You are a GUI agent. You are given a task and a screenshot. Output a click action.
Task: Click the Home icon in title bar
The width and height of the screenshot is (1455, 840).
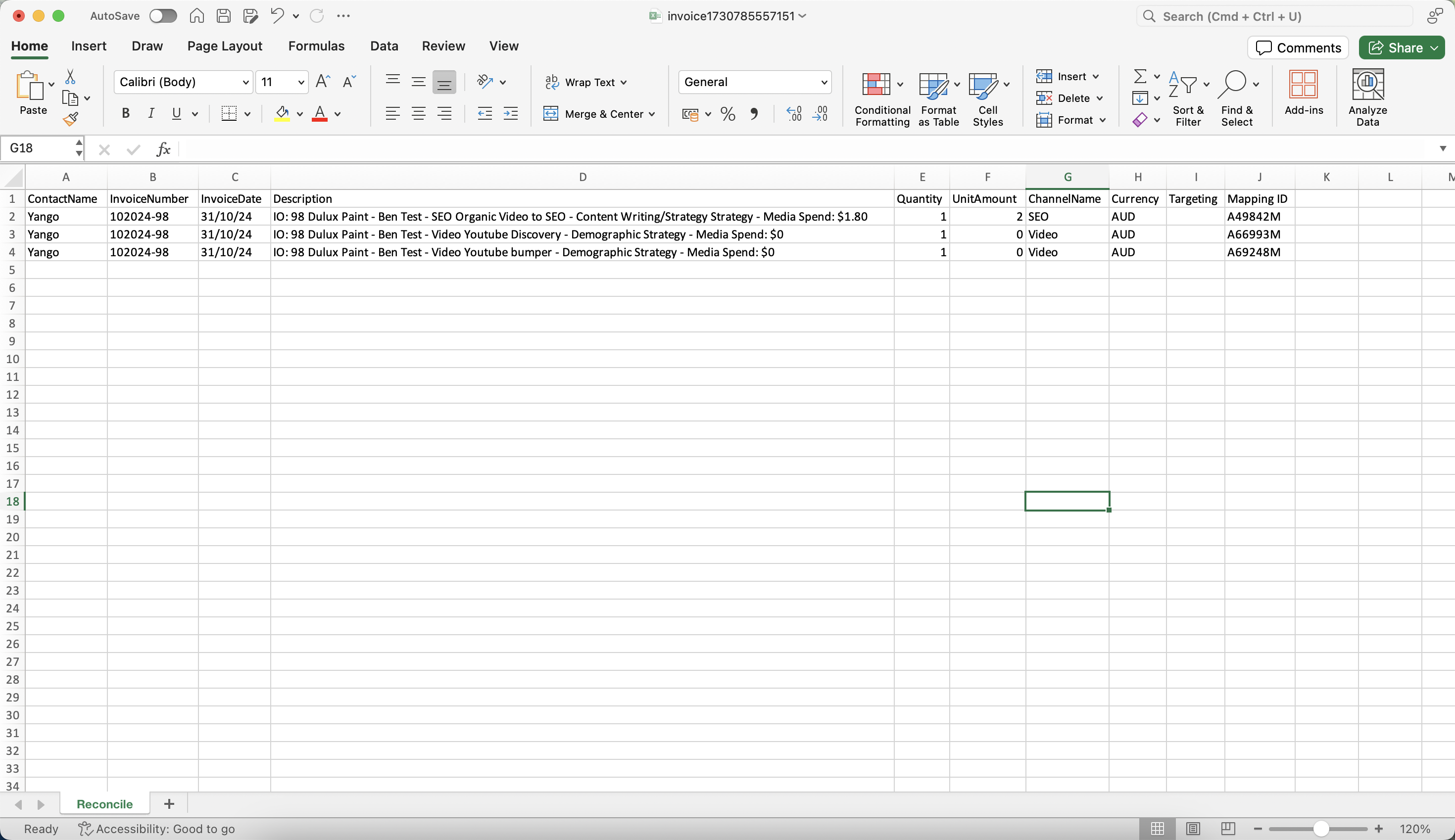click(x=197, y=15)
